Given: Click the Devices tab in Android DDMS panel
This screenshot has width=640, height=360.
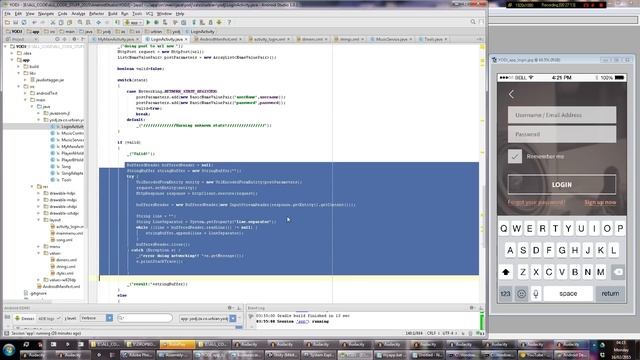Looking at the screenshot, I should tap(24, 318).
